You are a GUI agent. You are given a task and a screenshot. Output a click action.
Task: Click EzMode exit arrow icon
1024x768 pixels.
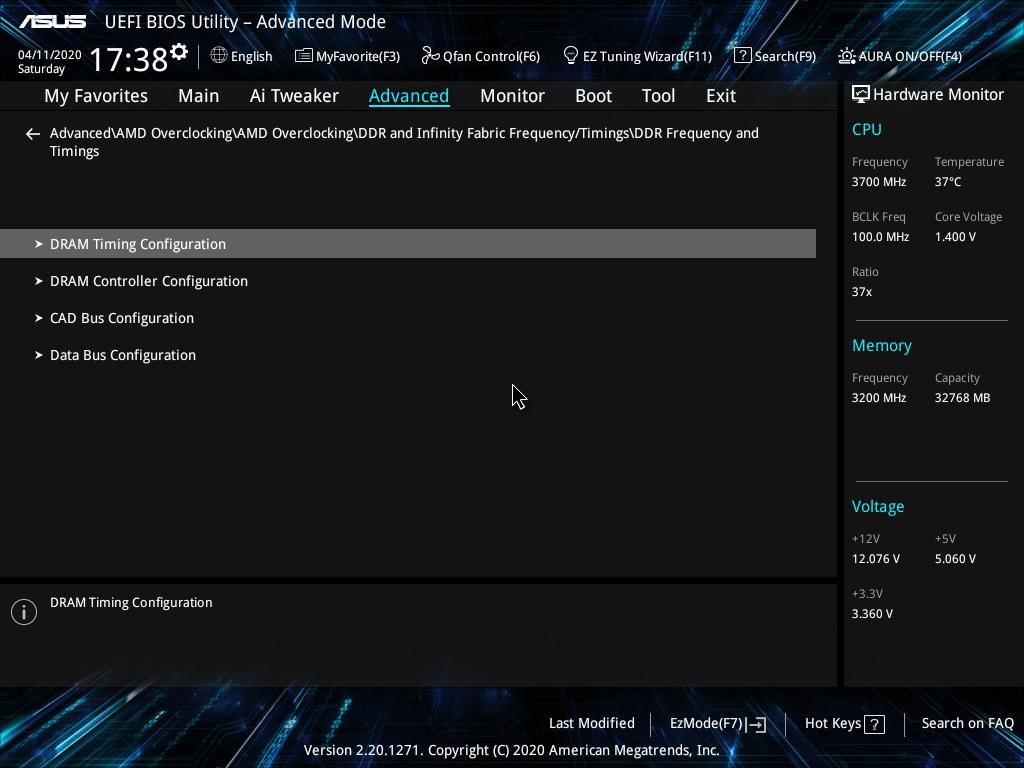(x=756, y=724)
